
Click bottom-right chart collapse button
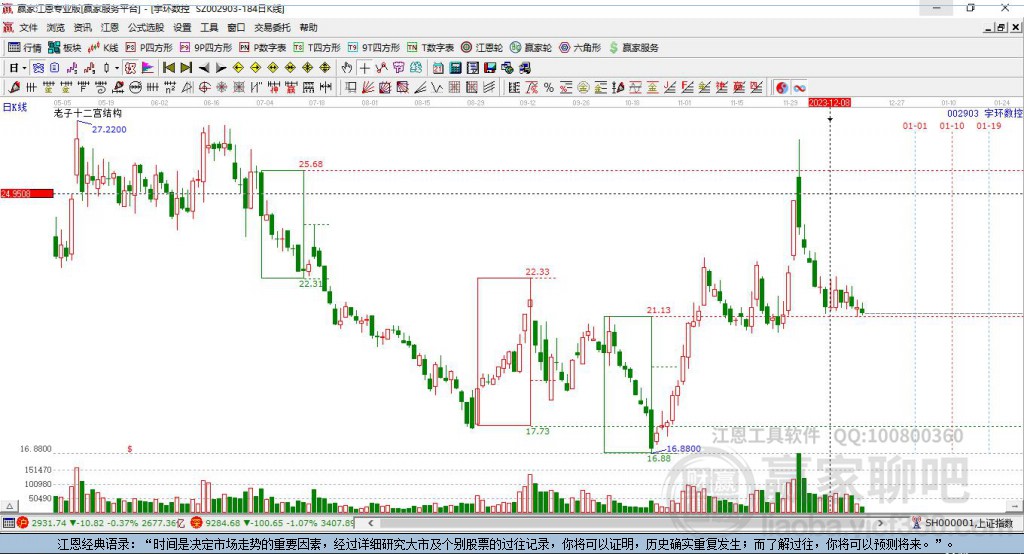[x=1015, y=506]
